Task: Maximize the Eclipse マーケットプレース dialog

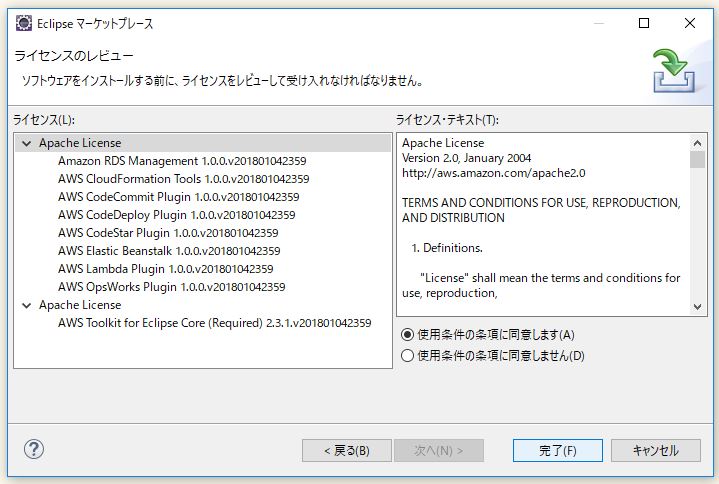Action: 644,23
